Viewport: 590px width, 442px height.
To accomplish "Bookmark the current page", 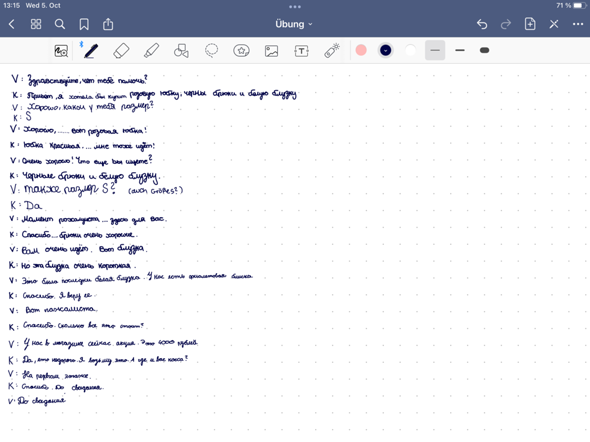I will point(84,24).
